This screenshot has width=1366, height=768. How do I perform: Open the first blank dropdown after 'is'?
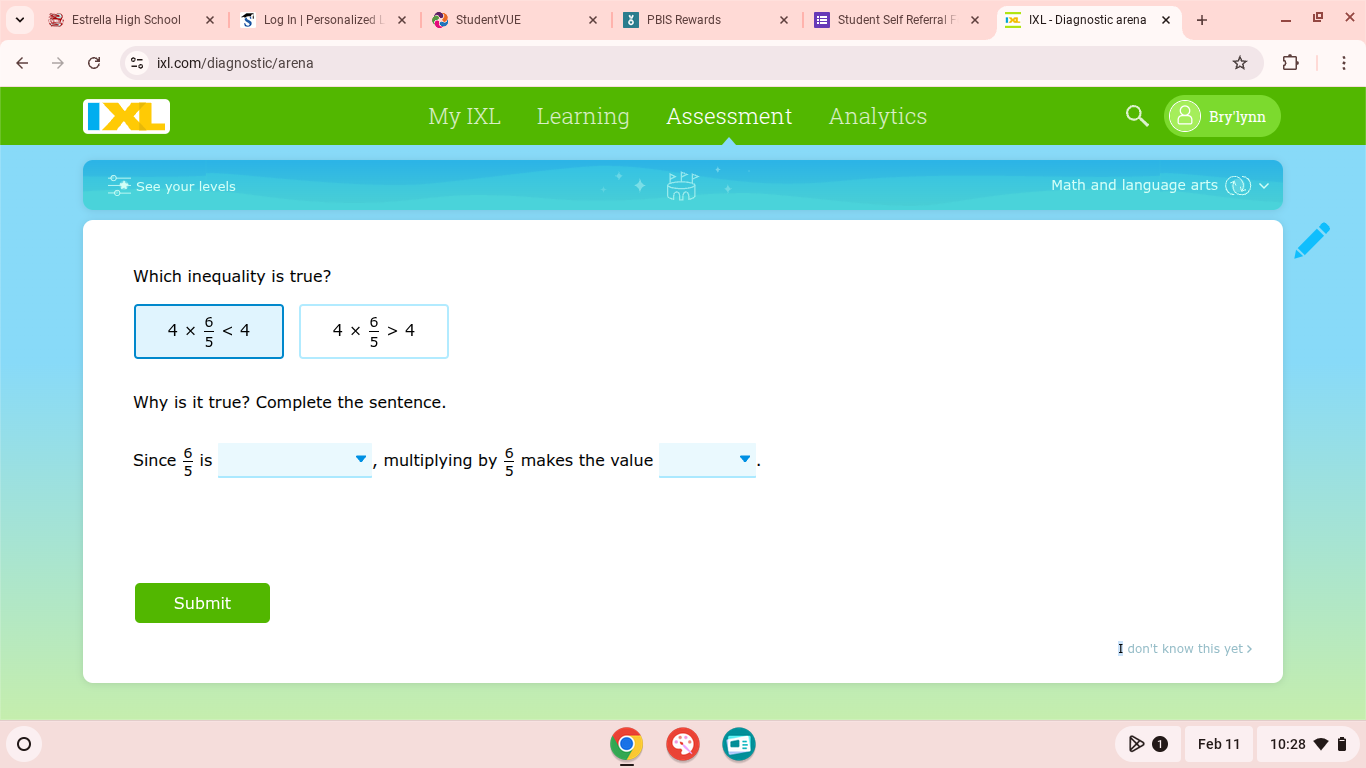click(294, 460)
